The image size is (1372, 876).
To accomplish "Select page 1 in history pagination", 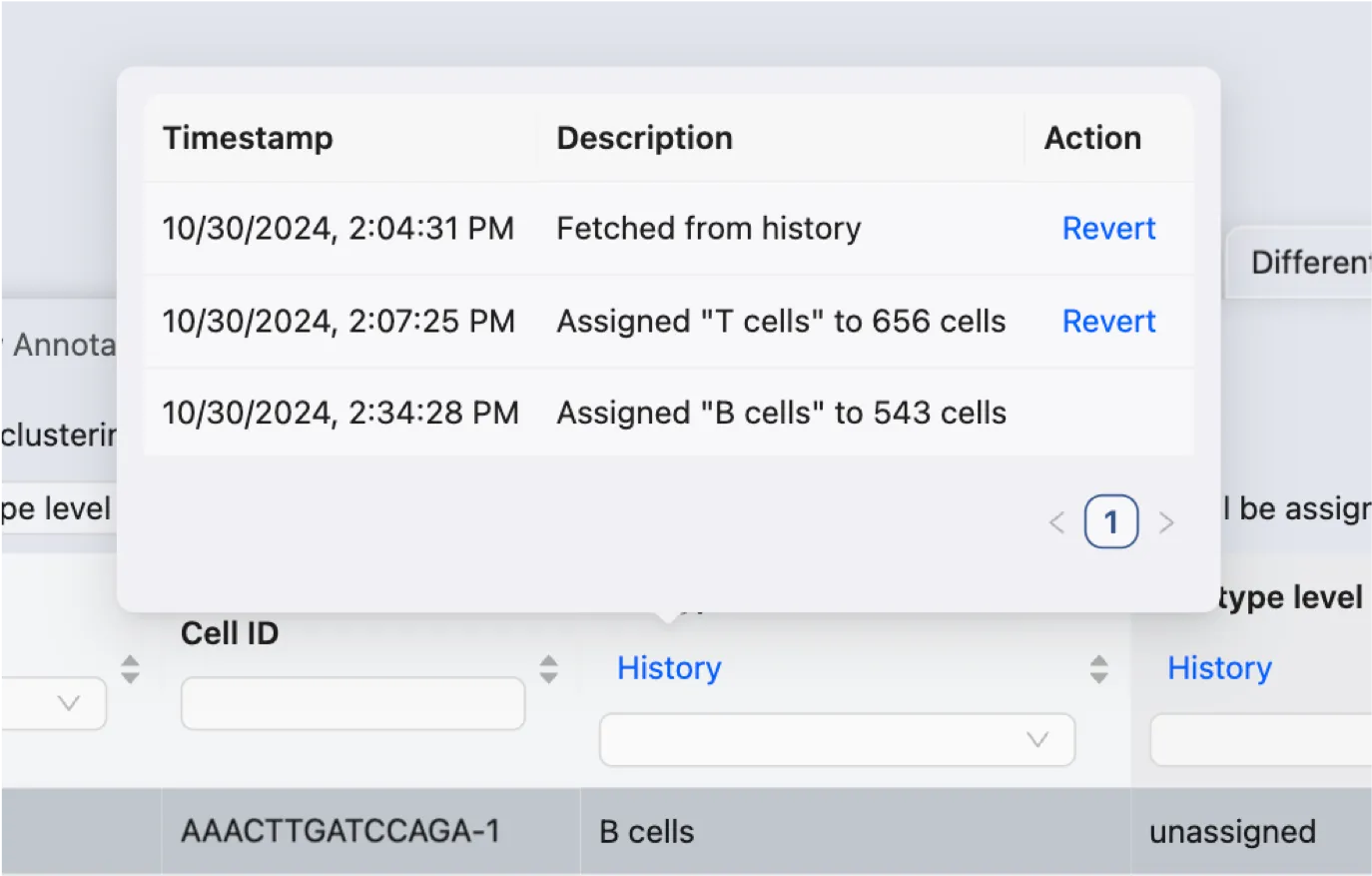I will click(x=1110, y=522).
